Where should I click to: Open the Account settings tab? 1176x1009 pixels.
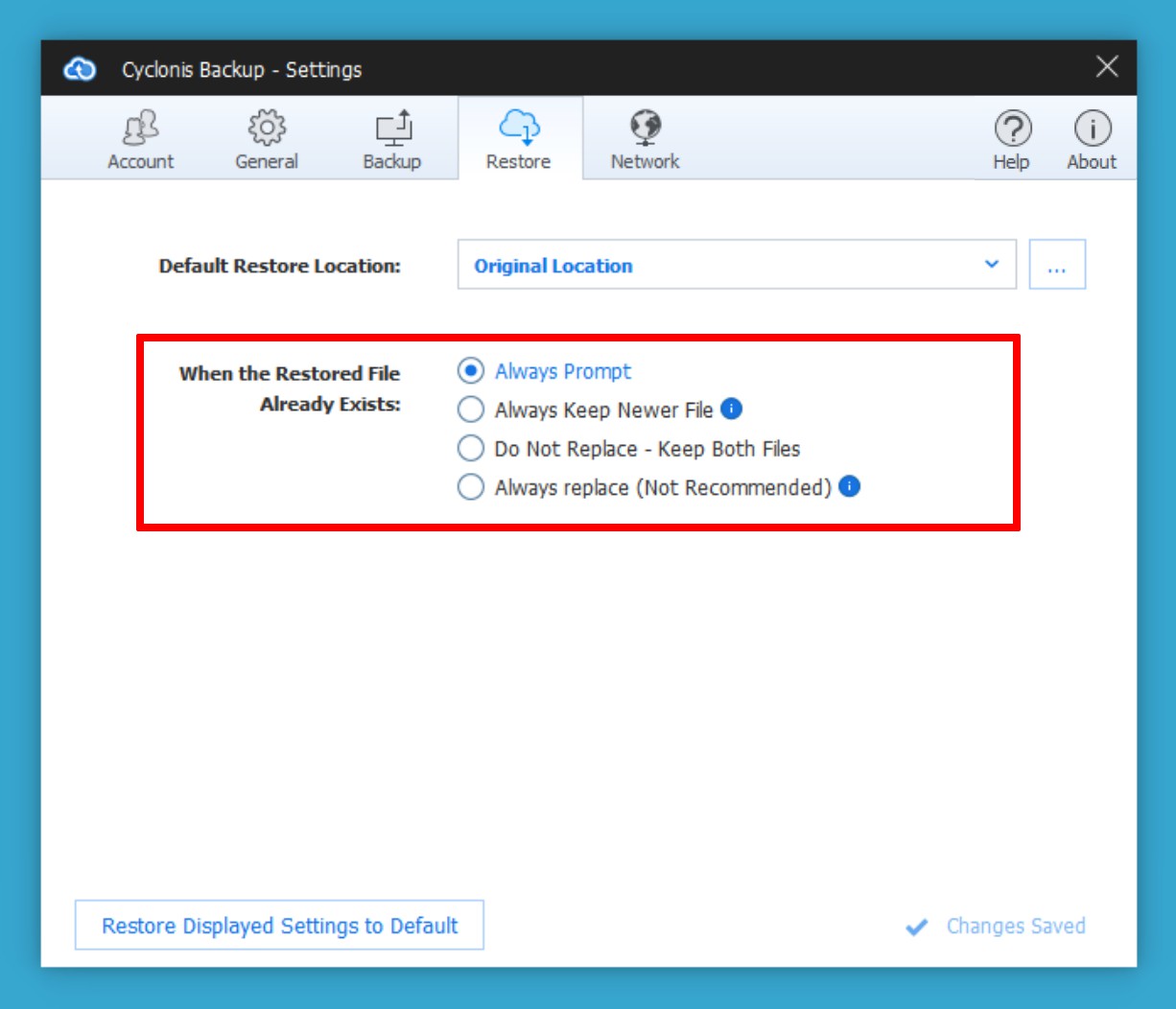(140, 140)
